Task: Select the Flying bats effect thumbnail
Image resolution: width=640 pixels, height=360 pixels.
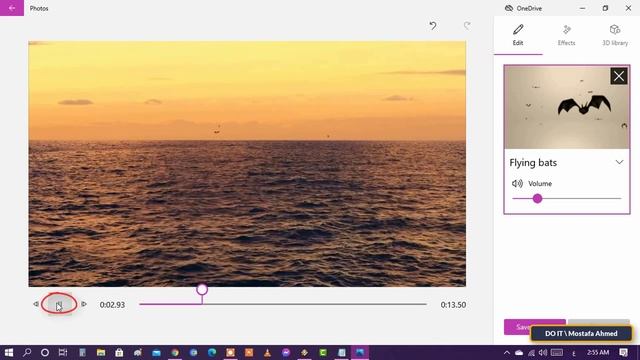Action: click(x=567, y=108)
